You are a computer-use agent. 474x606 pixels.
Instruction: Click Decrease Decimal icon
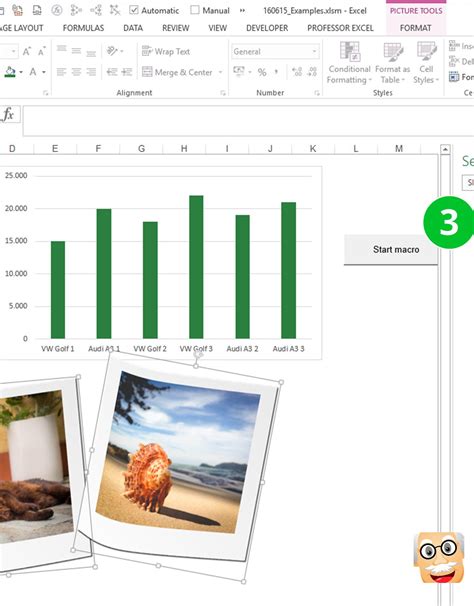312,72
